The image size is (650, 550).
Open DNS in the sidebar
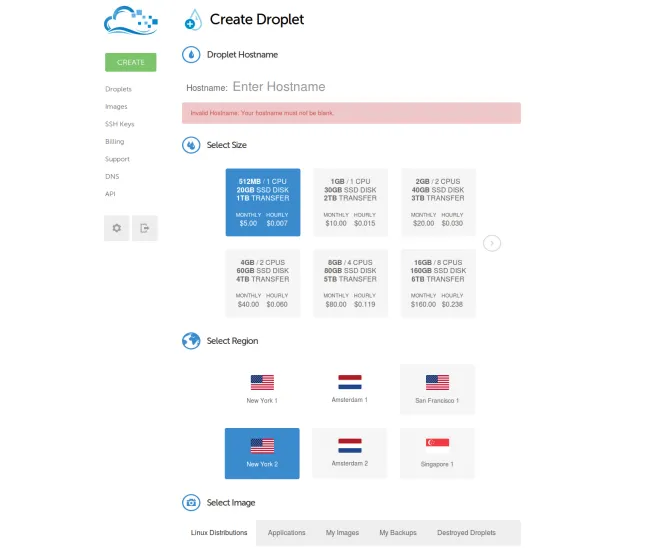click(112, 176)
